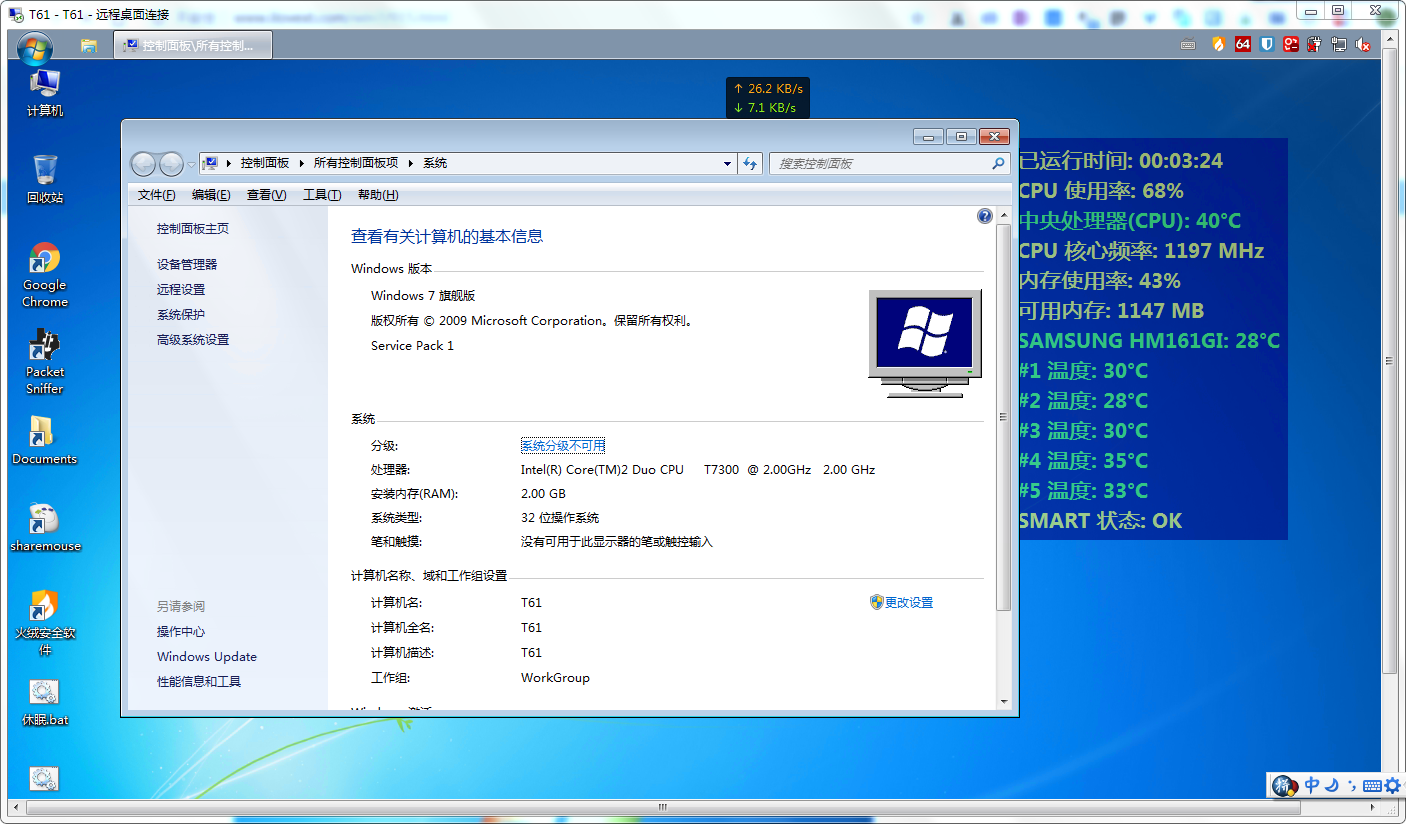Click 更改设置 with shield icon
The image size is (1406, 824).
[x=901, y=603]
